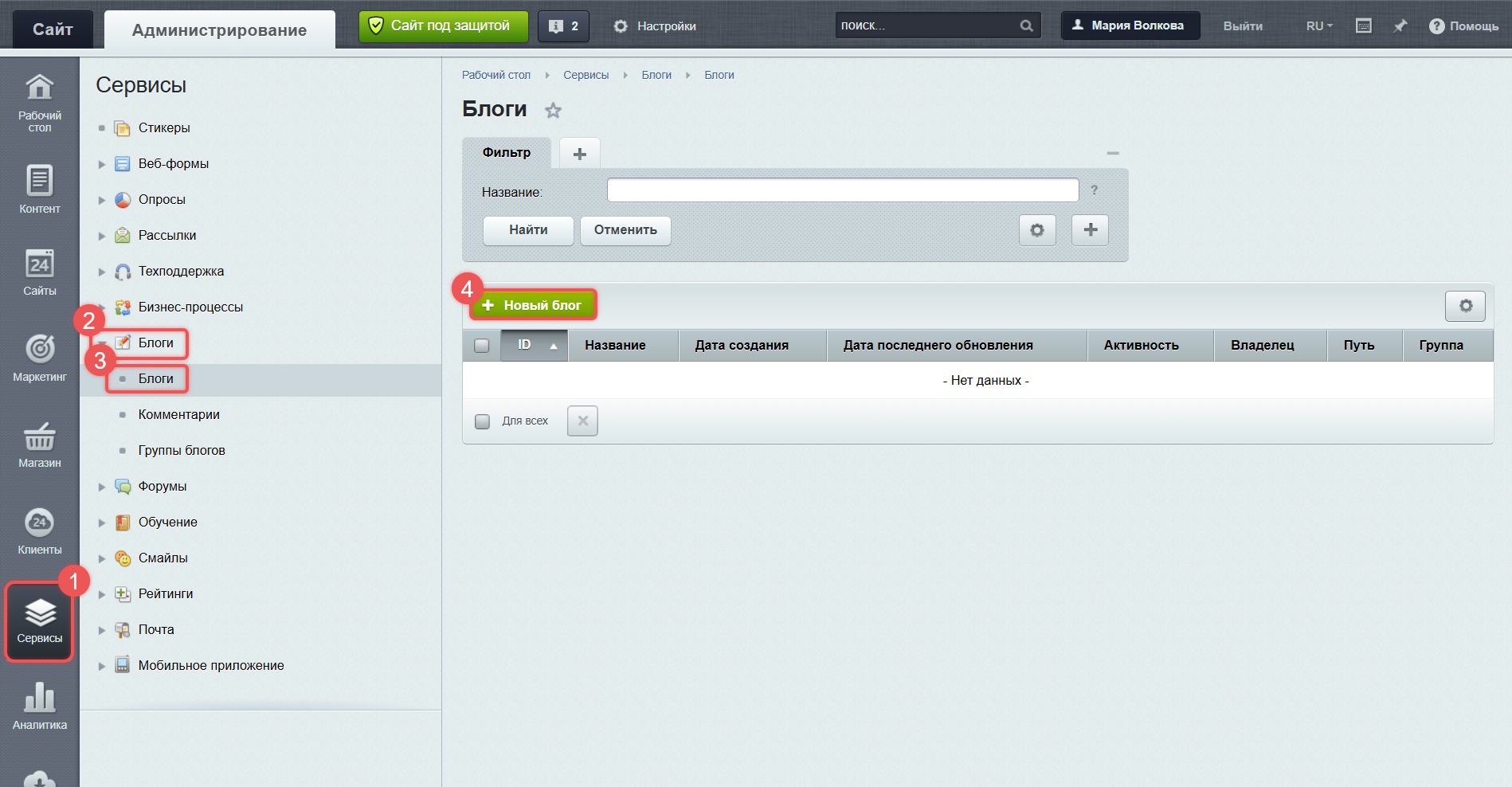Click the search magnifier icon

1027,26
